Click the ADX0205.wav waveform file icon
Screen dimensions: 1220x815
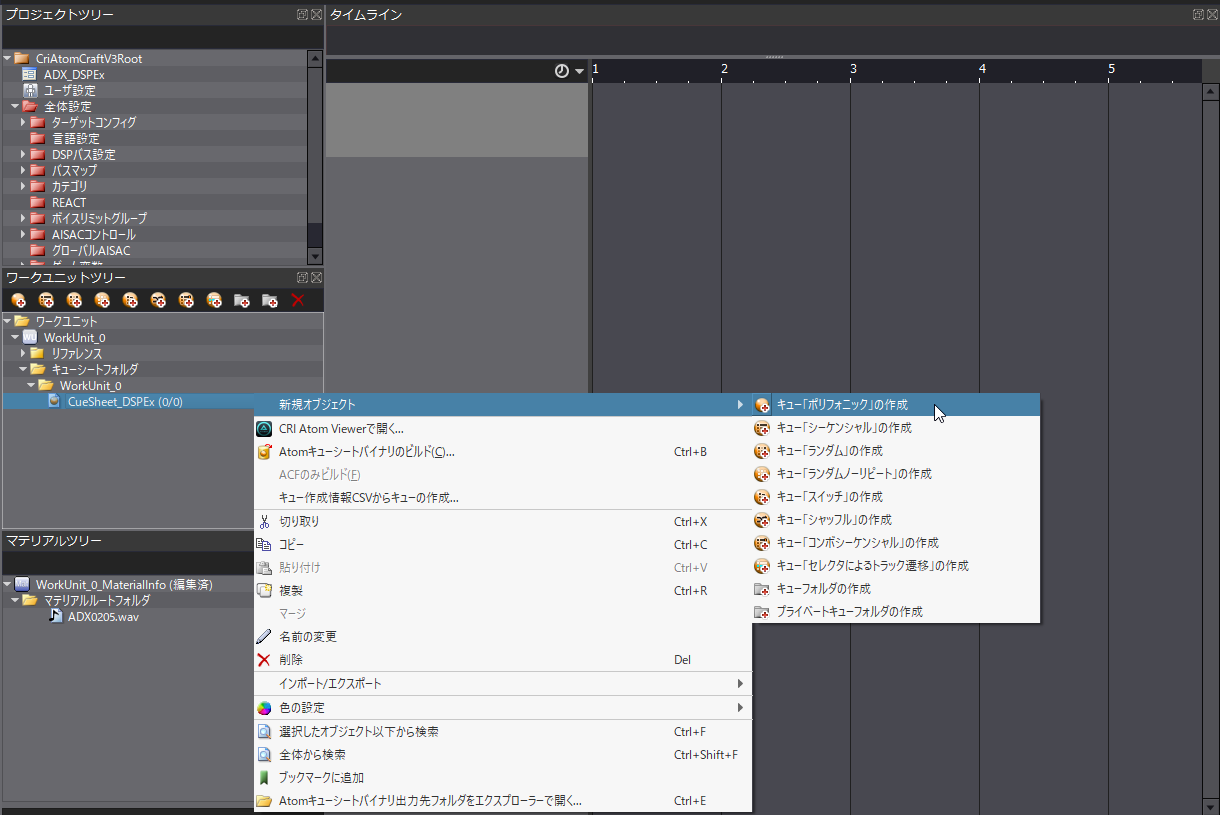[x=56, y=616]
